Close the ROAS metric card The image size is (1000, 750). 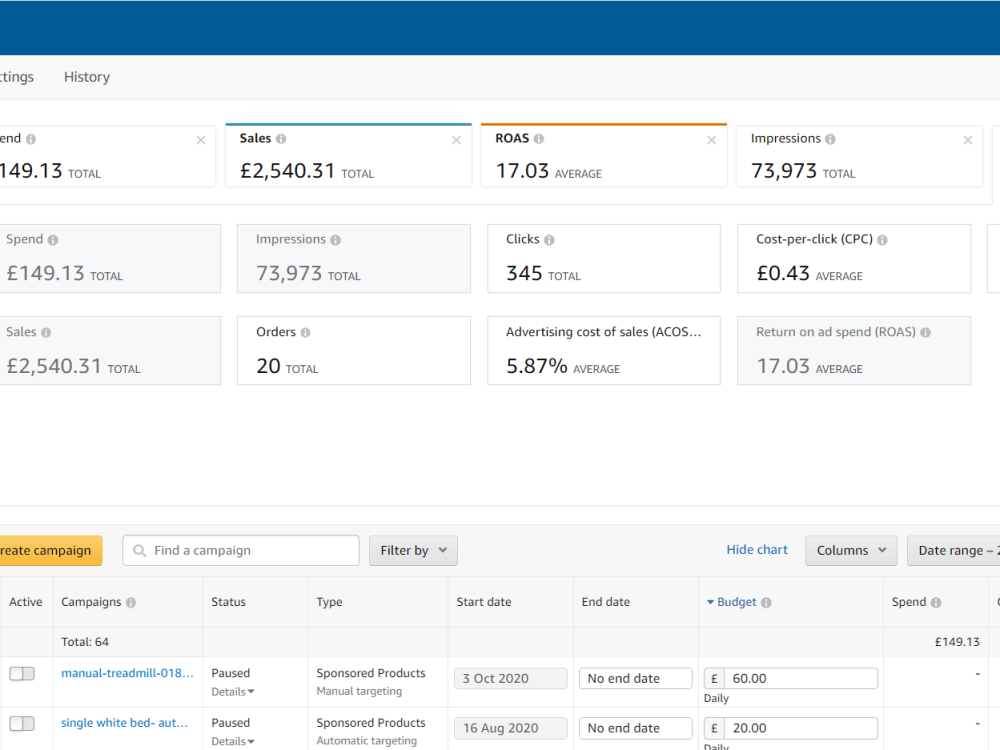712,140
